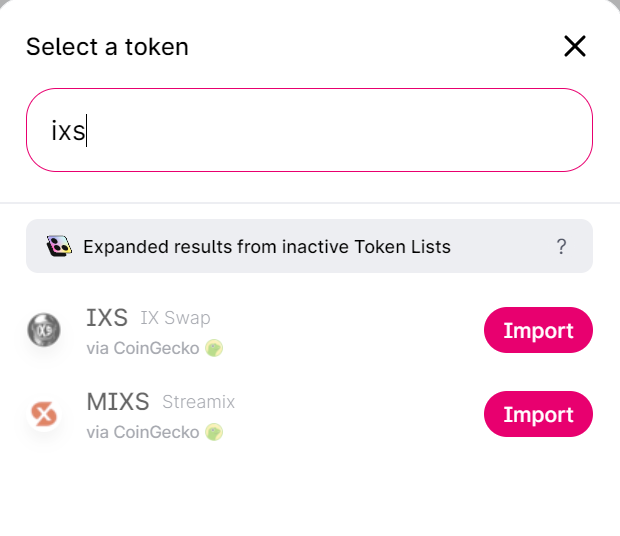Click the IX Swap token name
This screenshot has height=536, width=620.
point(176,318)
